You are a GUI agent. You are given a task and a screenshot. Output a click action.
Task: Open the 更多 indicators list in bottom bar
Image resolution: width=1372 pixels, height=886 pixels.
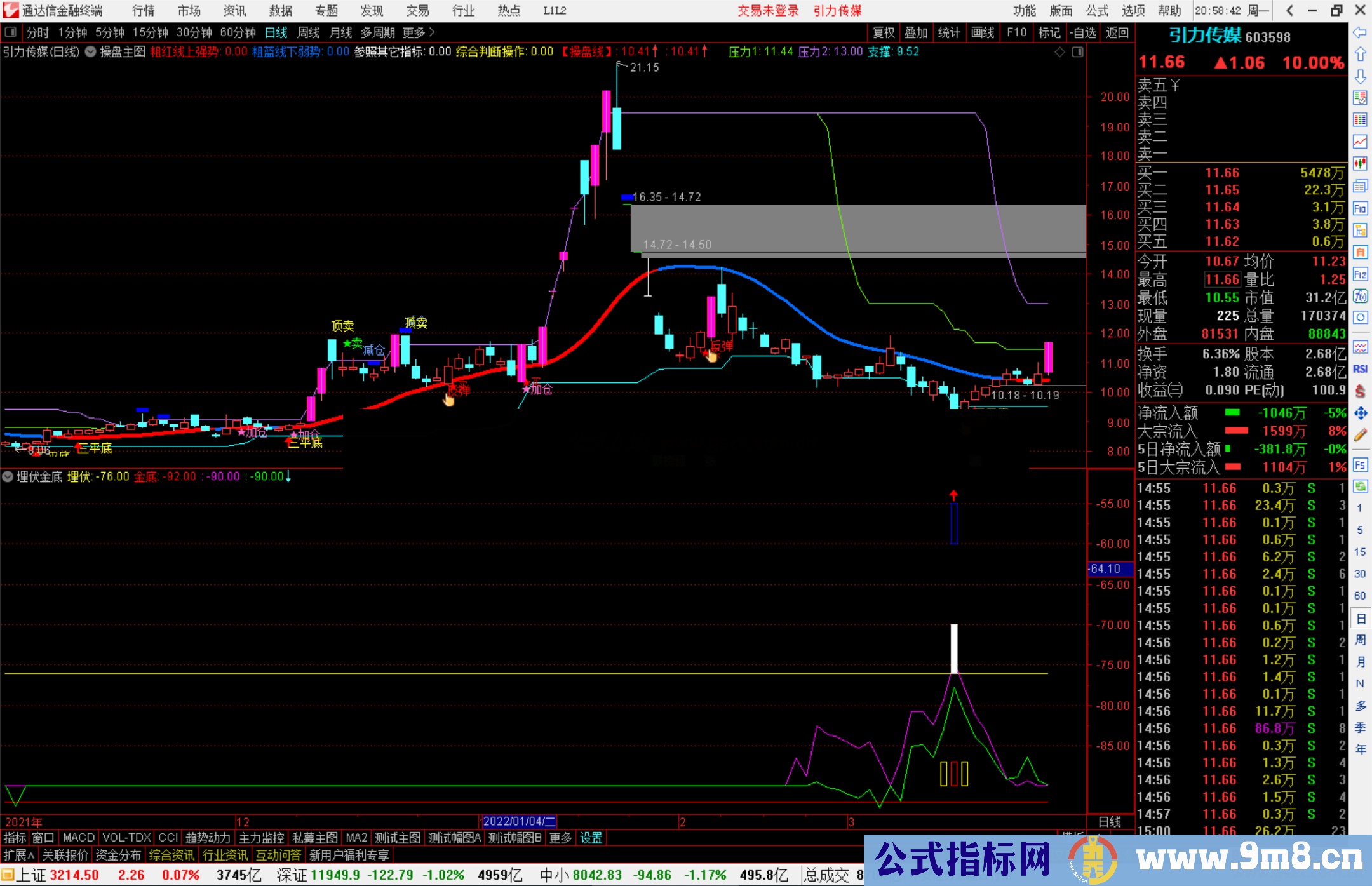point(560,838)
